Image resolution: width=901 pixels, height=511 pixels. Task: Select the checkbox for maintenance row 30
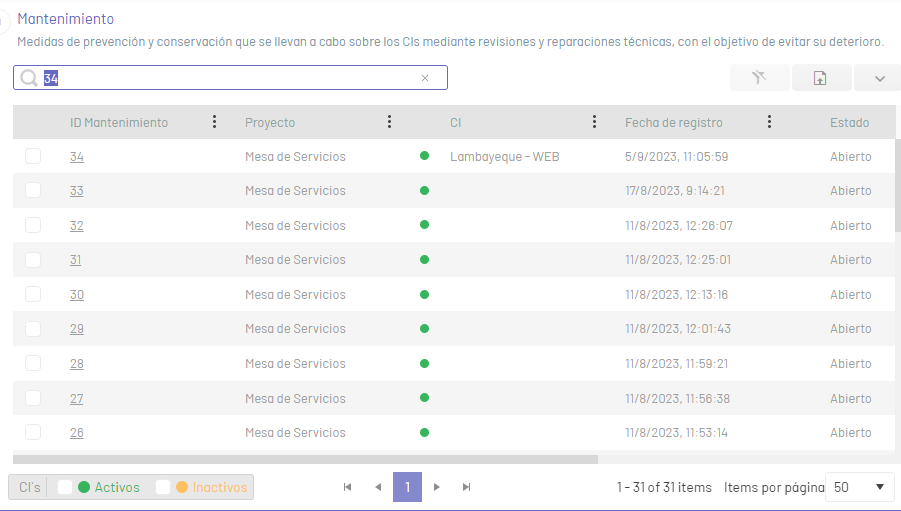tap(33, 294)
